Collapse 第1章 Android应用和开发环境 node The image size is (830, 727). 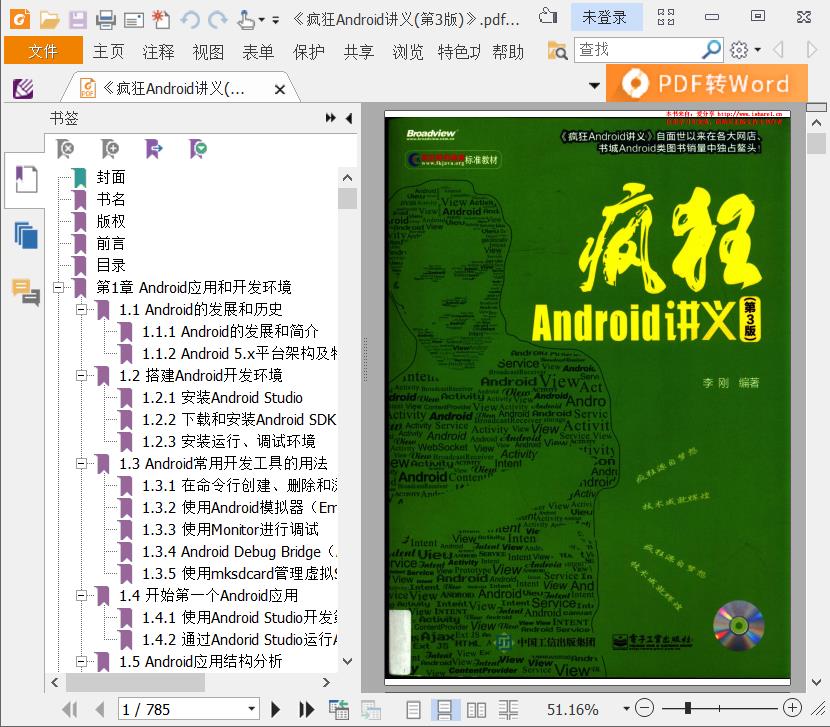(x=58, y=288)
